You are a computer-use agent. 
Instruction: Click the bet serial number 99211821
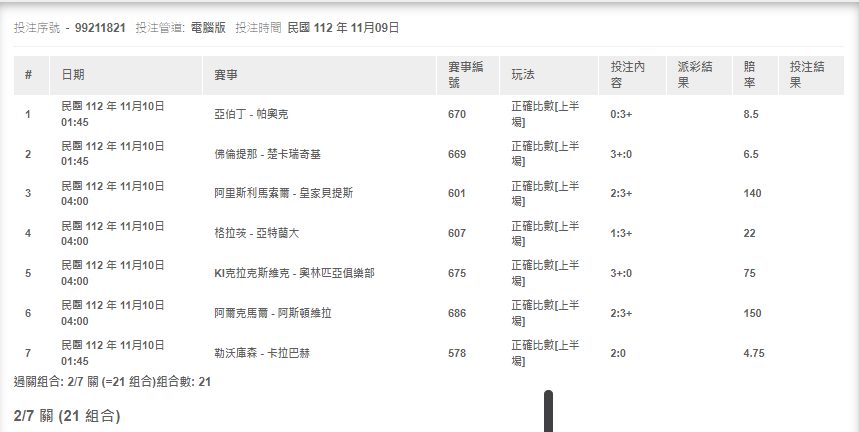pyautogui.click(x=100, y=27)
